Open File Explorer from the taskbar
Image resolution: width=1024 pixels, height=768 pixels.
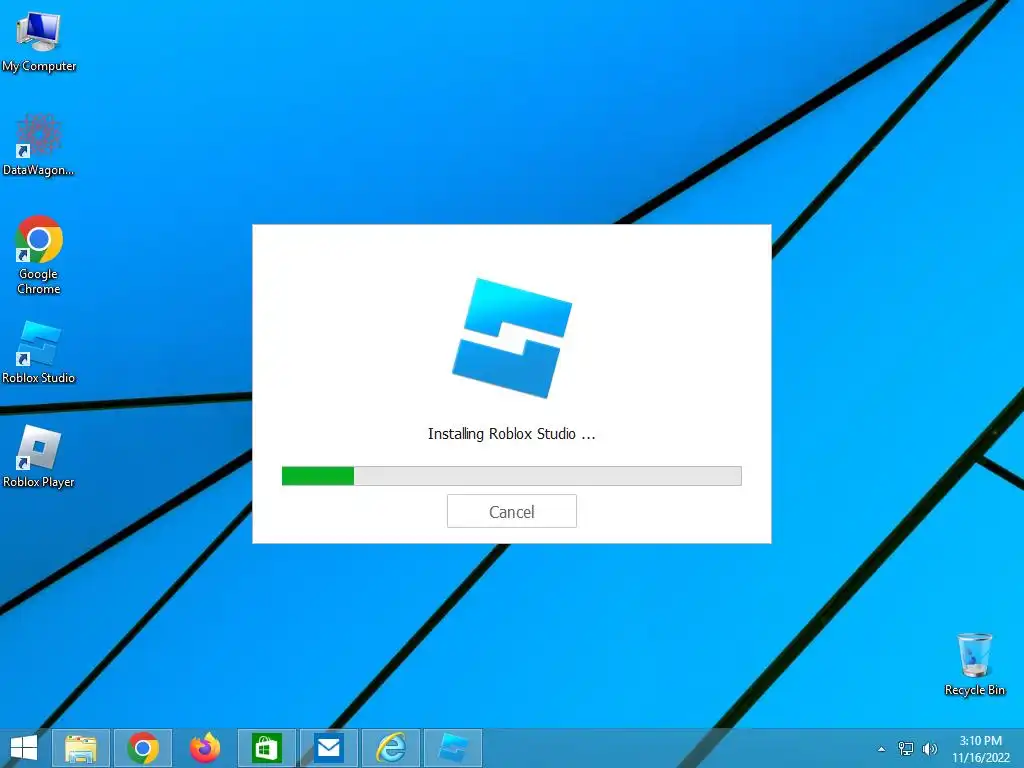(x=81, y=748)
